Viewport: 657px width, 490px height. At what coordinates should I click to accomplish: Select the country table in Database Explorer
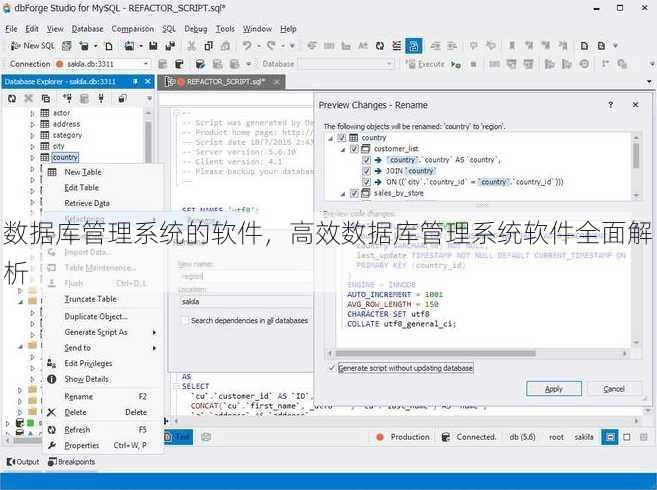(x=65, y=157)
